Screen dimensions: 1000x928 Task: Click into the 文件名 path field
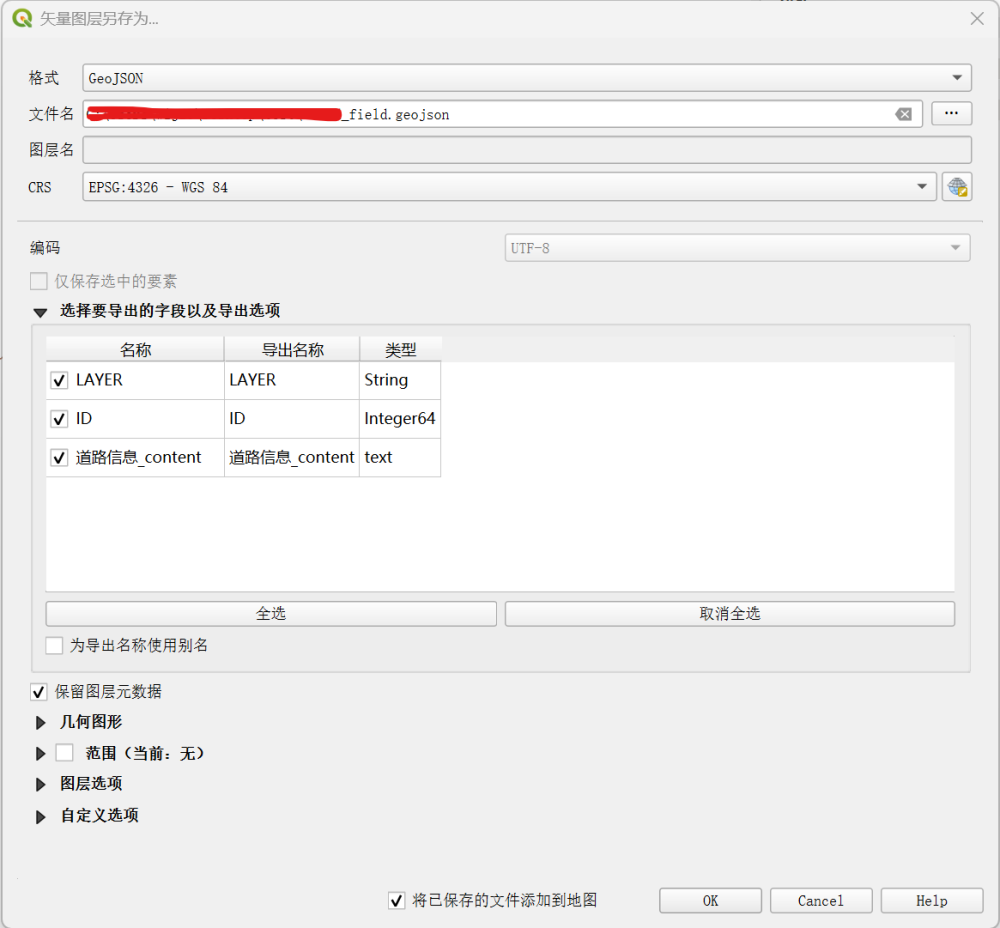pyautogui.click(x=600, y=114)
